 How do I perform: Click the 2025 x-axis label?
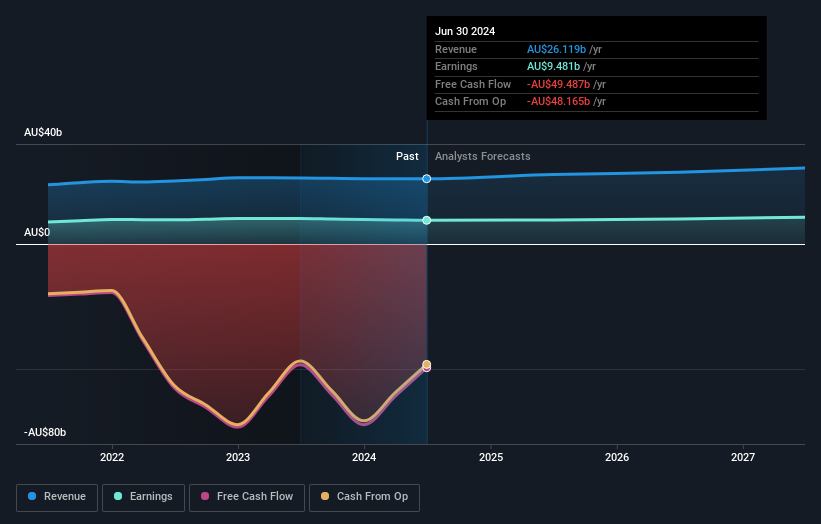point(491,458)
